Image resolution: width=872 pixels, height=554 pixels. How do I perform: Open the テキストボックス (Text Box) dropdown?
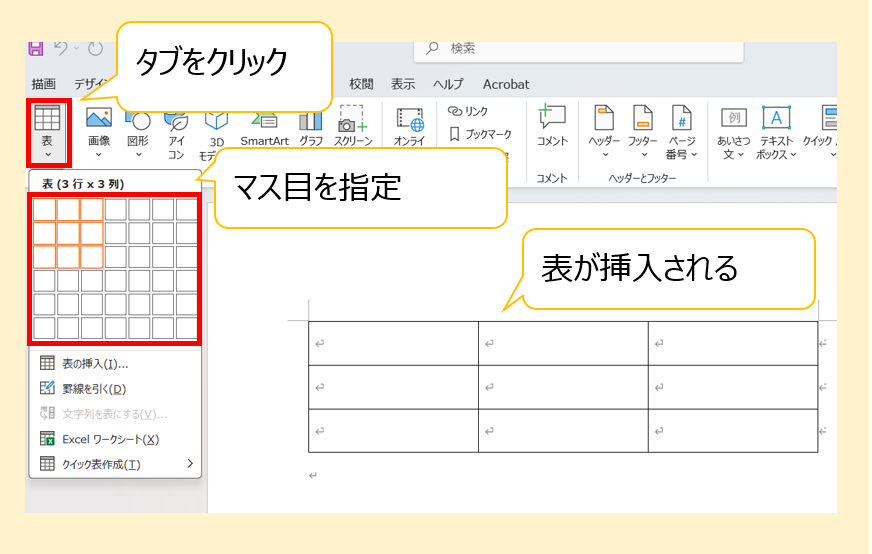coord(777,132)
